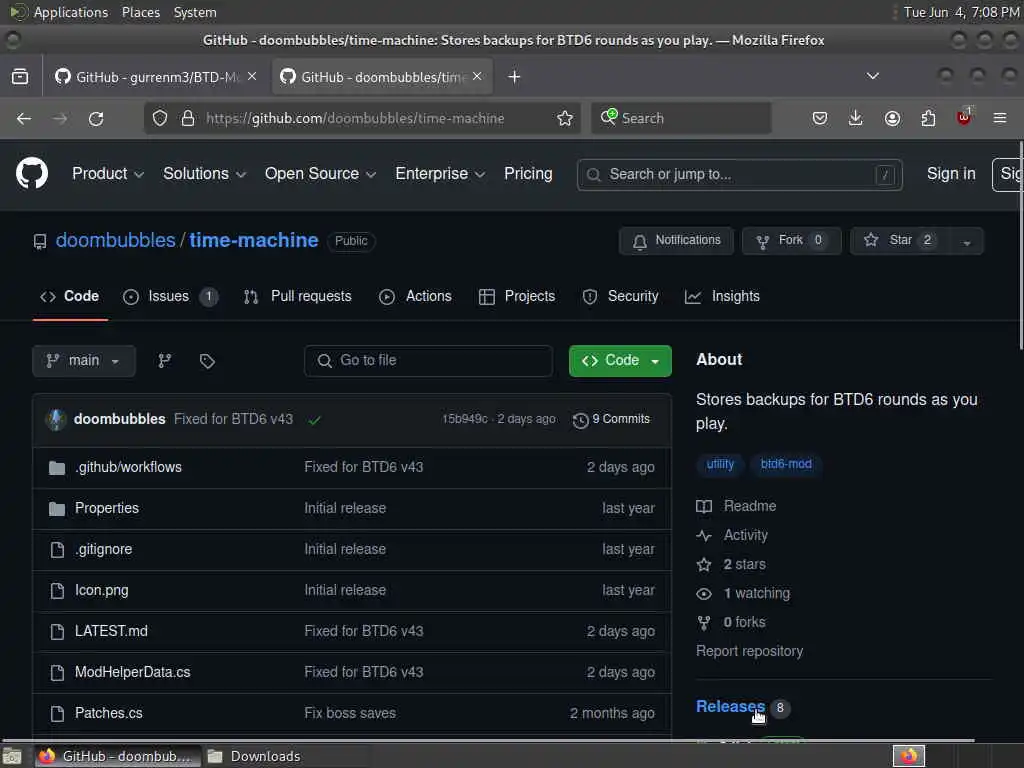
Task: Open the Star lists dropdown arrow
Action: [x=967, y=241]
